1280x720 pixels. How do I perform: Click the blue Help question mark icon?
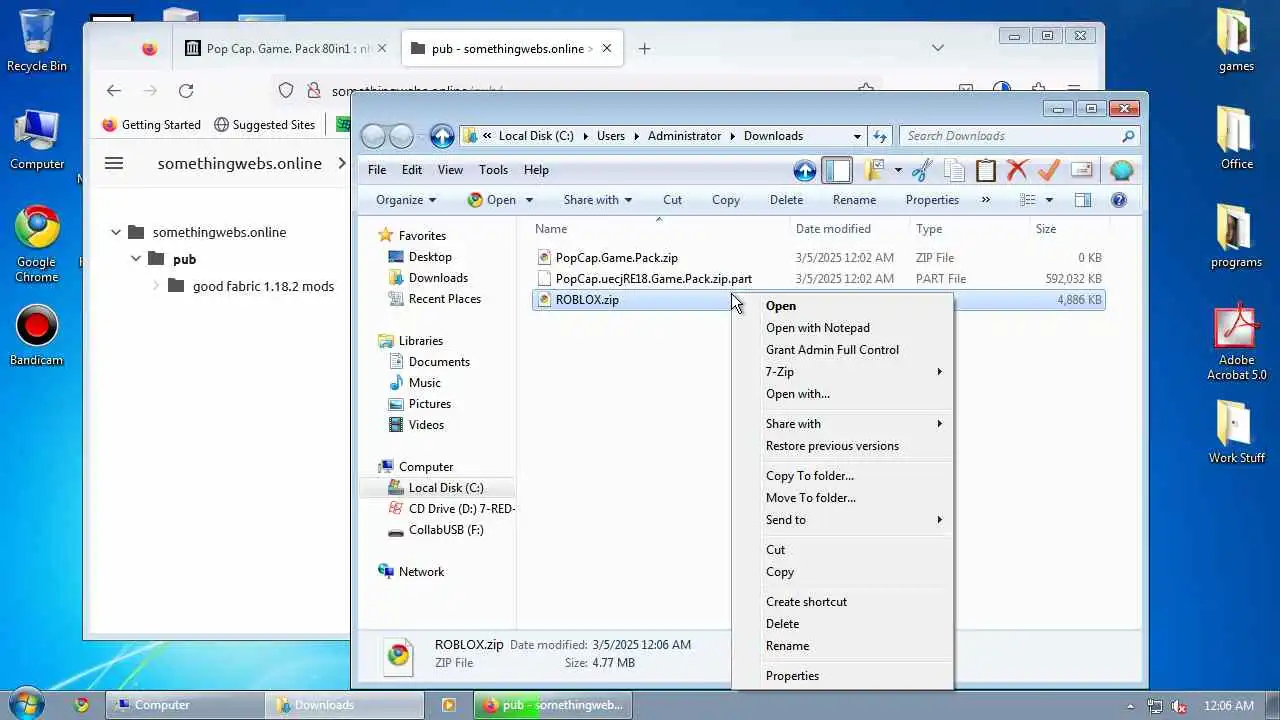[x=1119, y=200]
